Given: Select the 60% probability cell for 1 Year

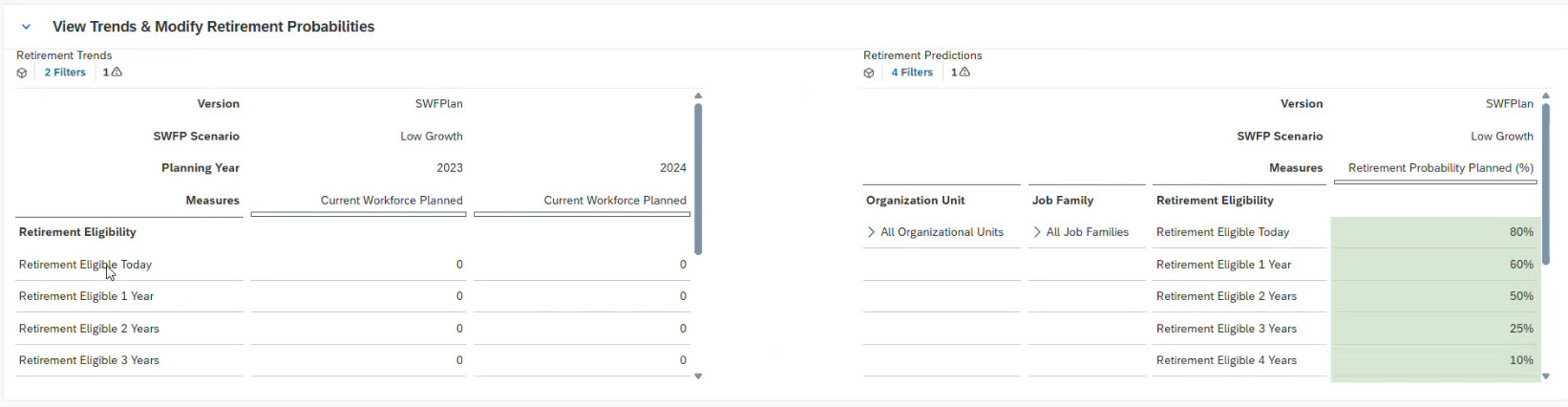Looking at the screenshot, I should 1434,265.
